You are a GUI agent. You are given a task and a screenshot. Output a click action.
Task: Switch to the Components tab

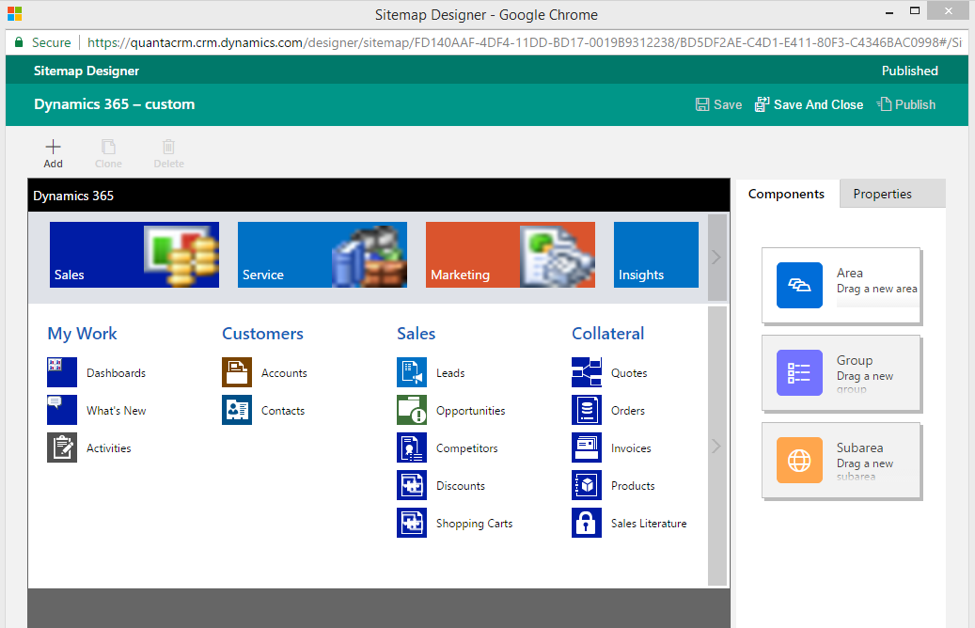[x=787, y=194]
